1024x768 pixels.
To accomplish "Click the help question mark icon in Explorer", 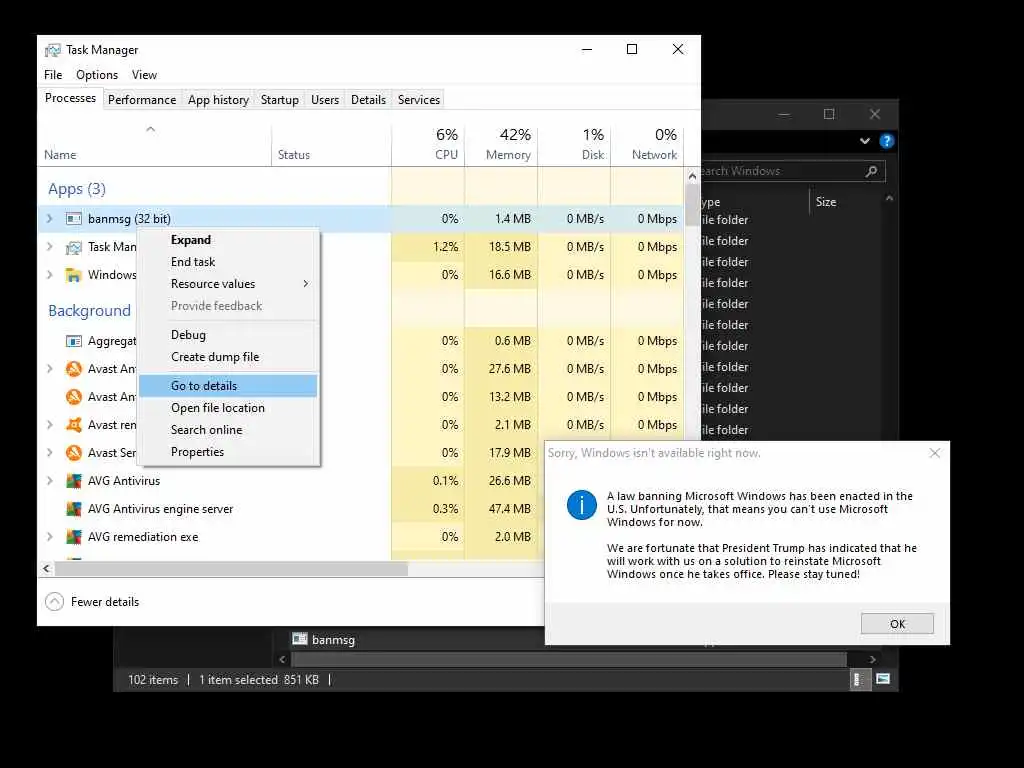I will pos(886,141).
